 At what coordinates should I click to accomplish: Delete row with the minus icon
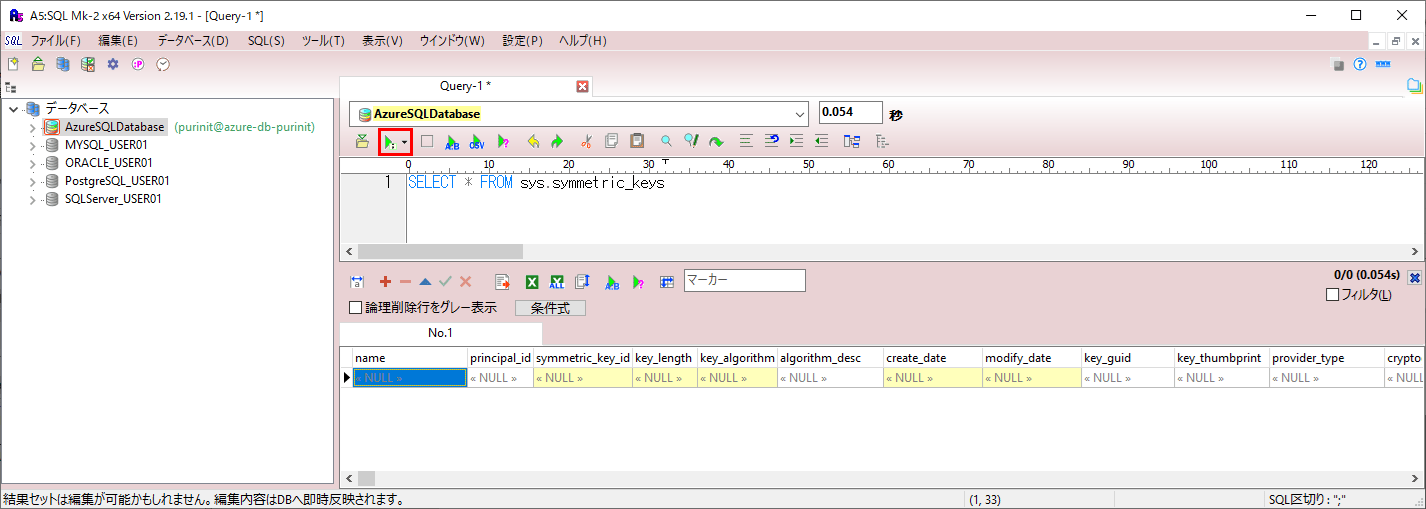tap(405, 282)
